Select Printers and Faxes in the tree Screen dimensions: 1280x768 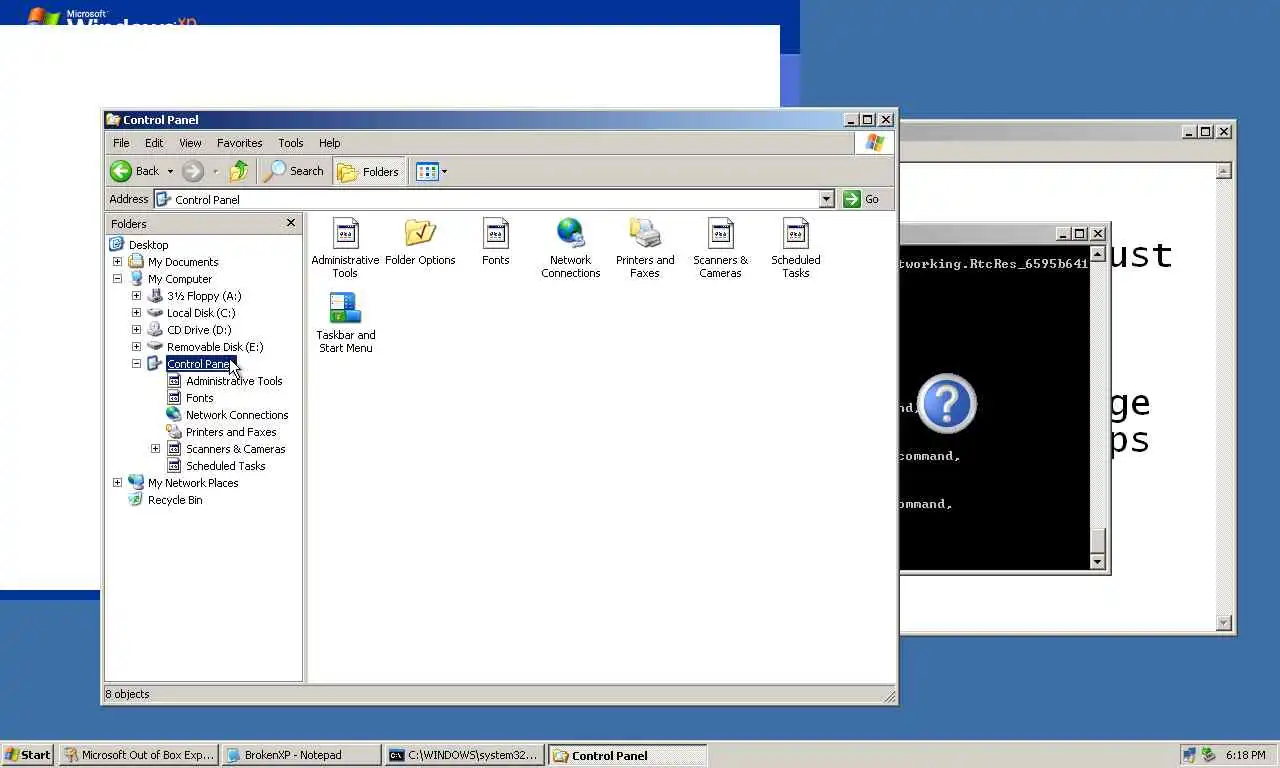coord(231,432)
